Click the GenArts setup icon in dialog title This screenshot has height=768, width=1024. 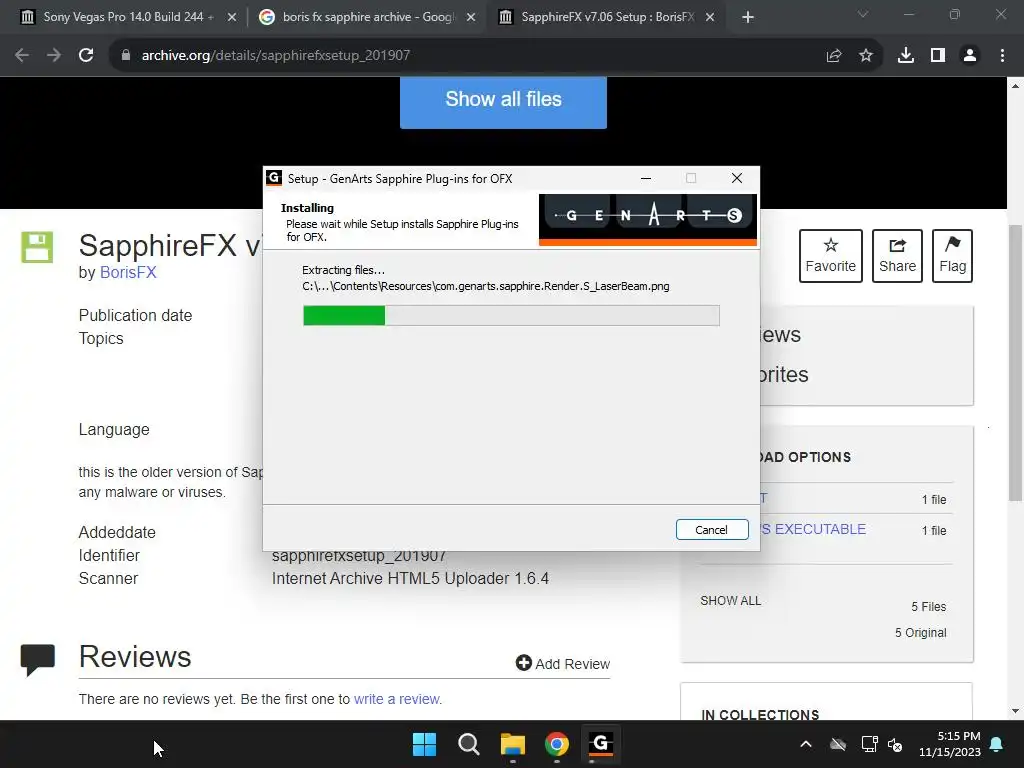click(x=274, y=178)
